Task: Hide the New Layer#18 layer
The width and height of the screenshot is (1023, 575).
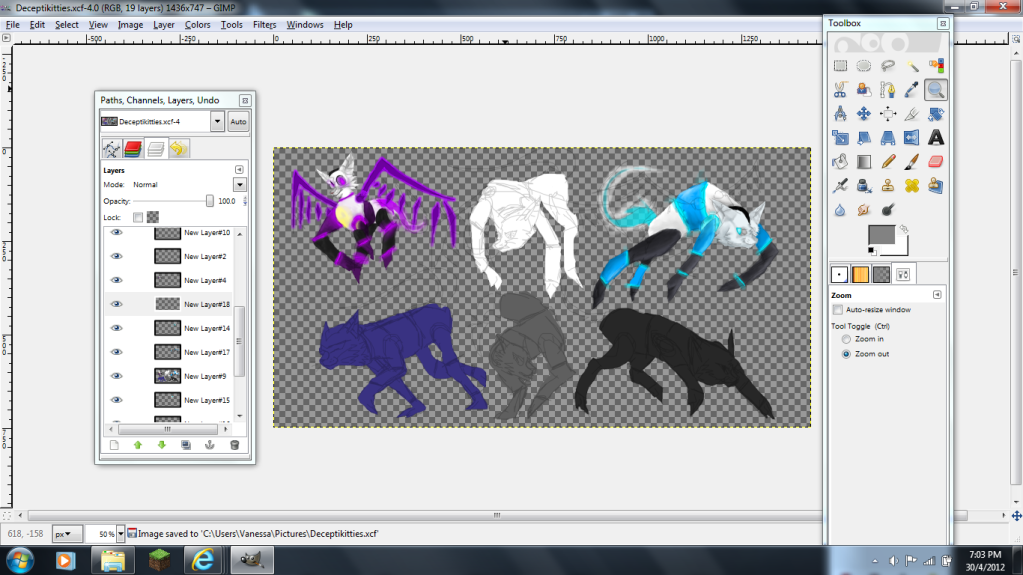Action: pos(116,304)
